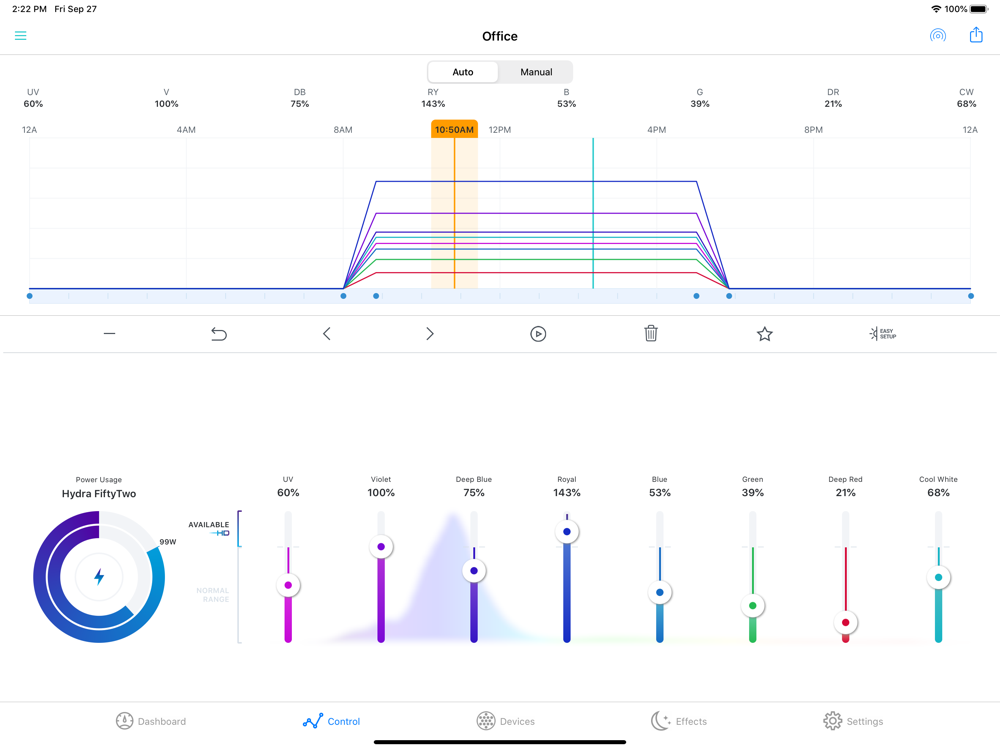Tap the UV slider knob
Image resolution: width=1000 pixels, height=750 pixels.
pyautogui.click(x=288, y=585)
